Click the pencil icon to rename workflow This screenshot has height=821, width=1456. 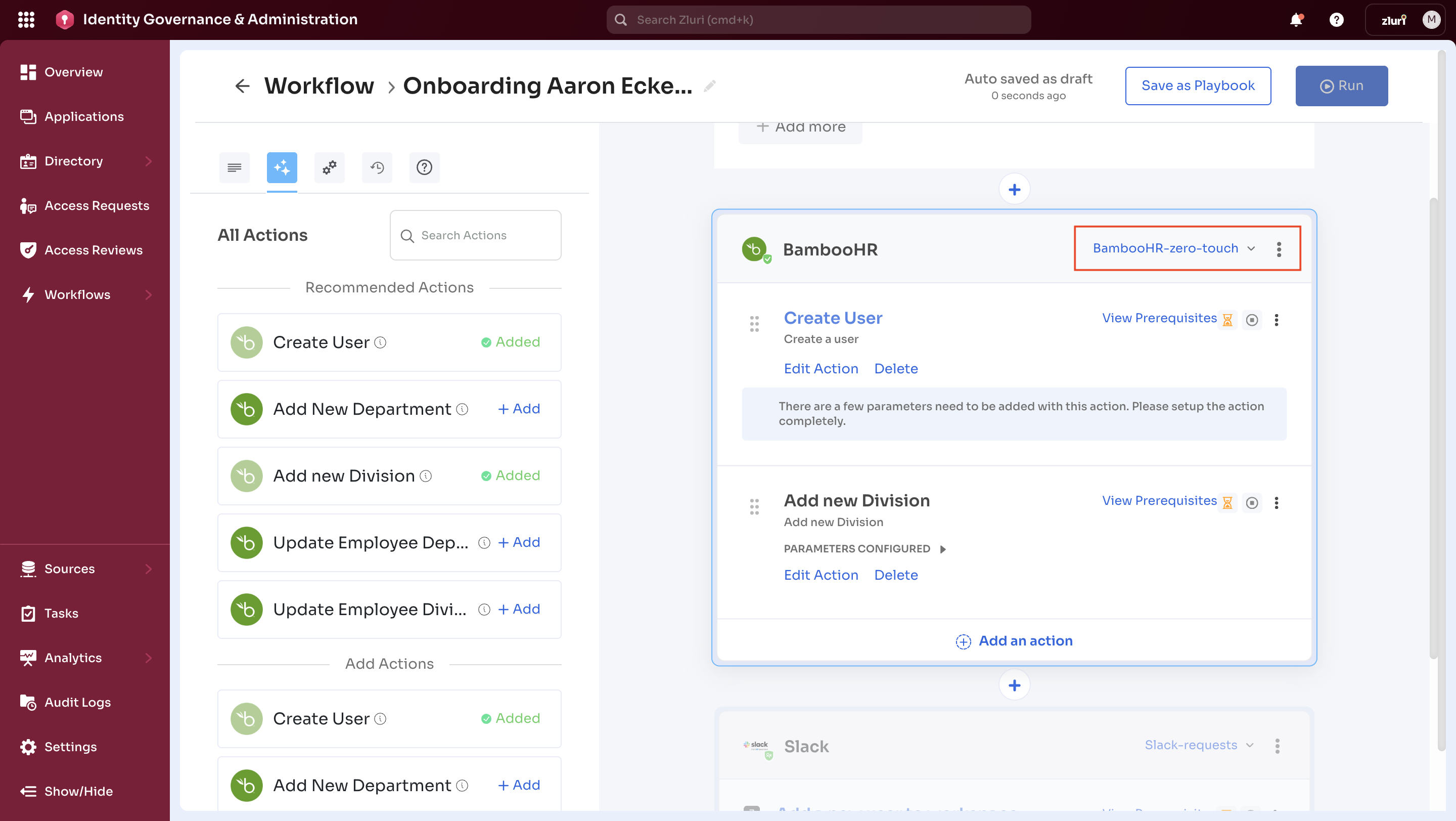click(710, 86)
